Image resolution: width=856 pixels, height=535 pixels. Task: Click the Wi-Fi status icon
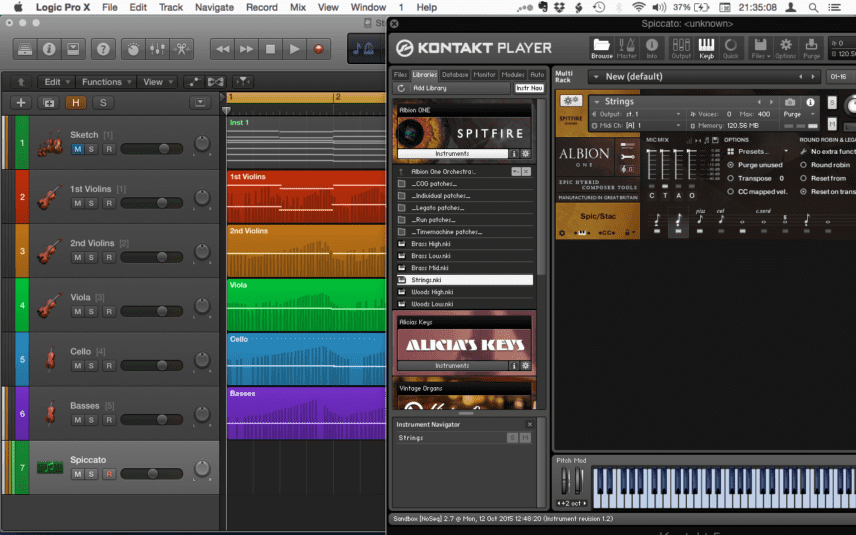[638, 7]
